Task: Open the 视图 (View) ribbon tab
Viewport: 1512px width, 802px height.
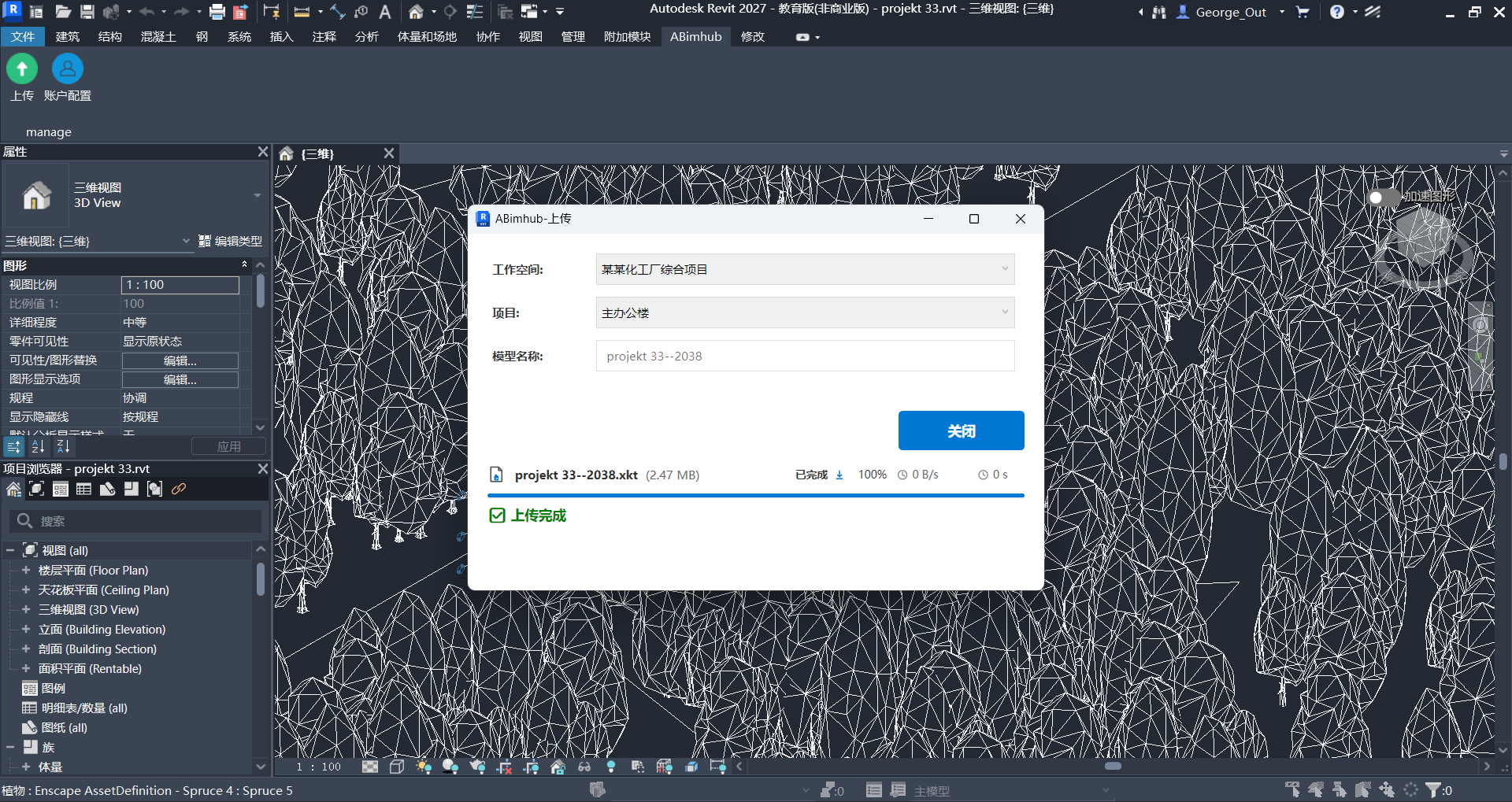Action: coord(531,37)
